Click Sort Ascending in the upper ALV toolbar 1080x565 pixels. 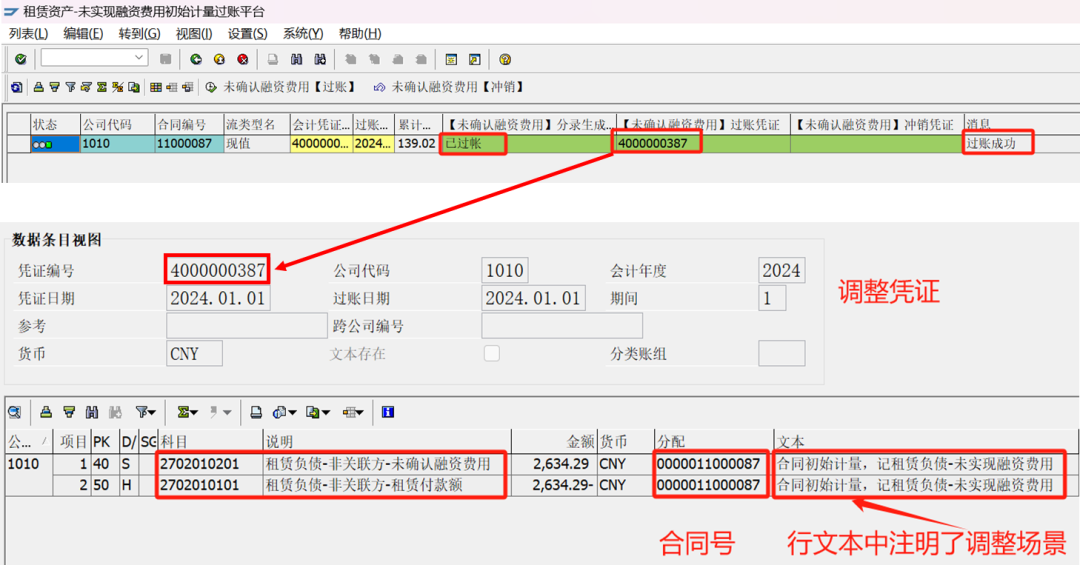(39, 87)
